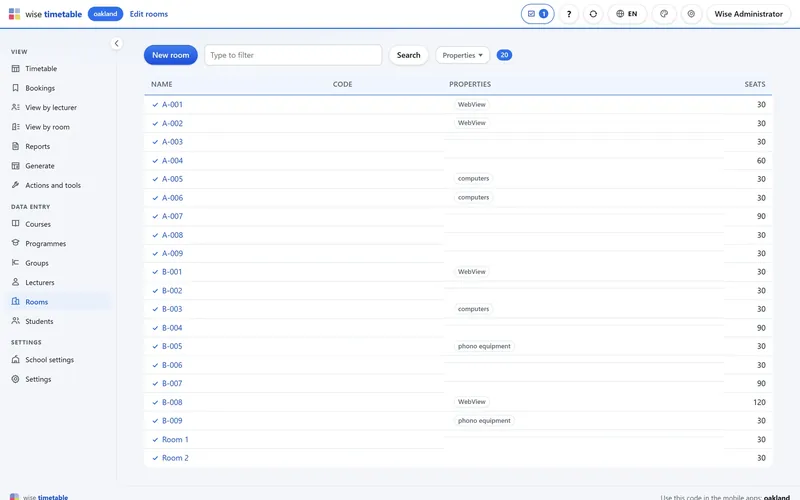Open Timetable in the sidebar
800x500 pixels.
click(41, 68)
